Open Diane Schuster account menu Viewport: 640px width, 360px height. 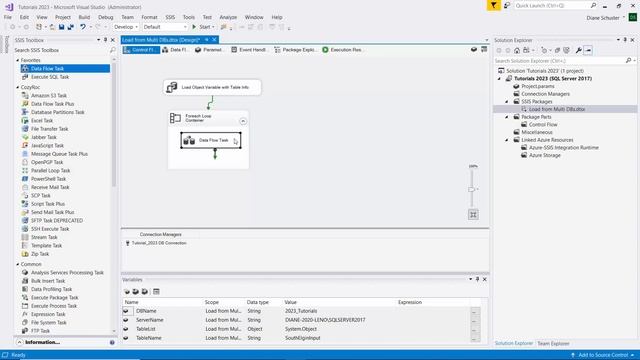(x=606, y=18)
